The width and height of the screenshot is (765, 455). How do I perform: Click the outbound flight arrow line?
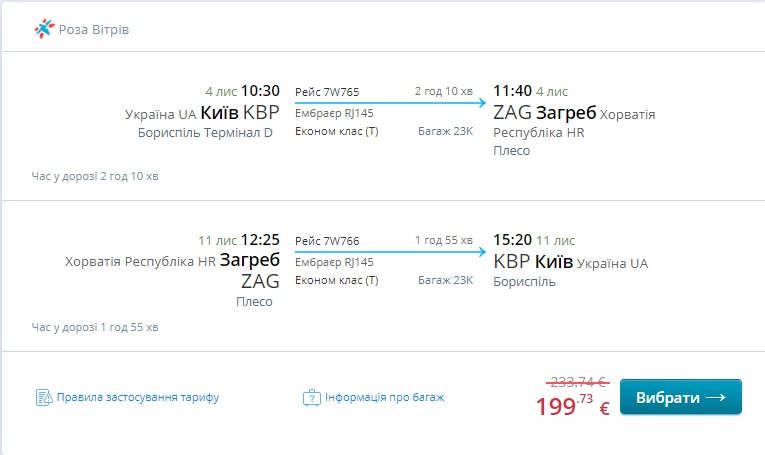click(x=390, y=103)
